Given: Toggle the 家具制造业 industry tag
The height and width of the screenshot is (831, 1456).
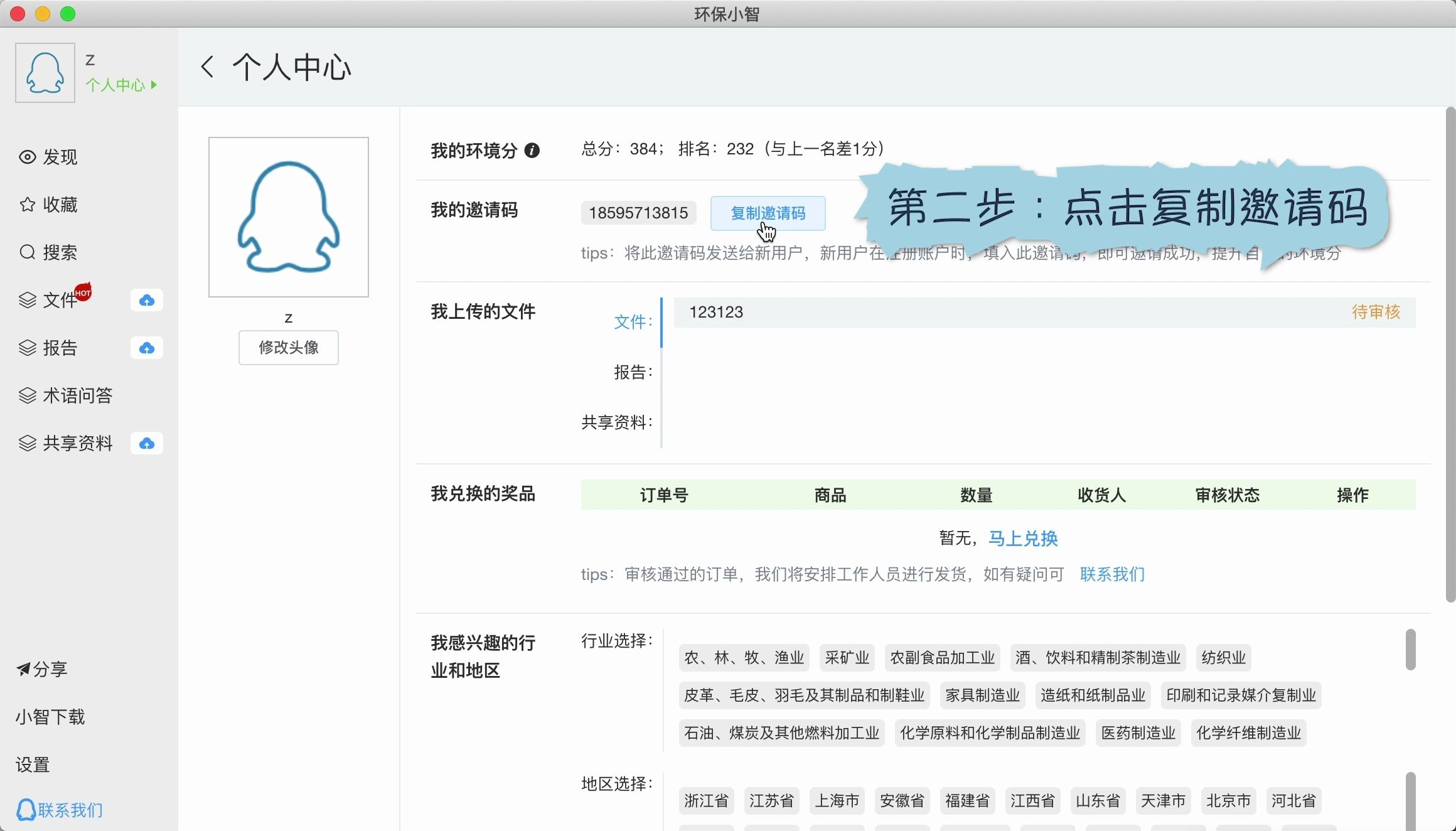Looking at the screenshot, I should (x=983, y=695).
